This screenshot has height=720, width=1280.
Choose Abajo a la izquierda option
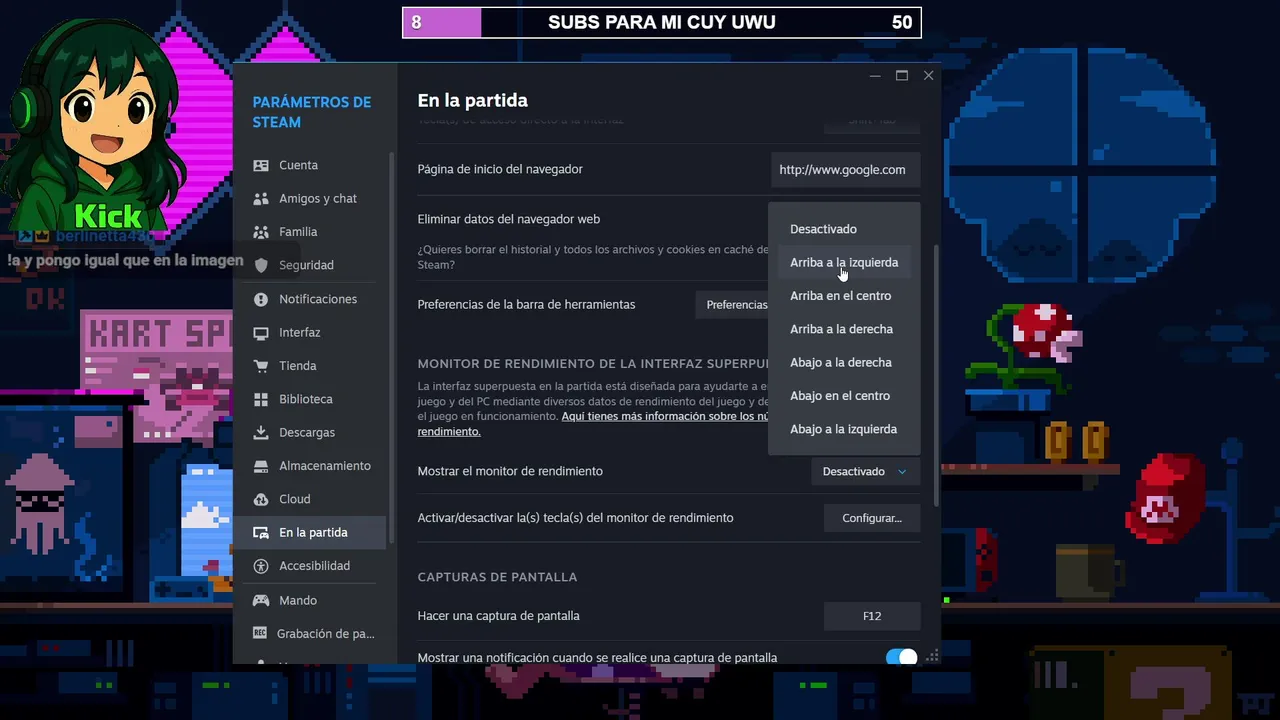pyautogui.click(x=843, y=429)
